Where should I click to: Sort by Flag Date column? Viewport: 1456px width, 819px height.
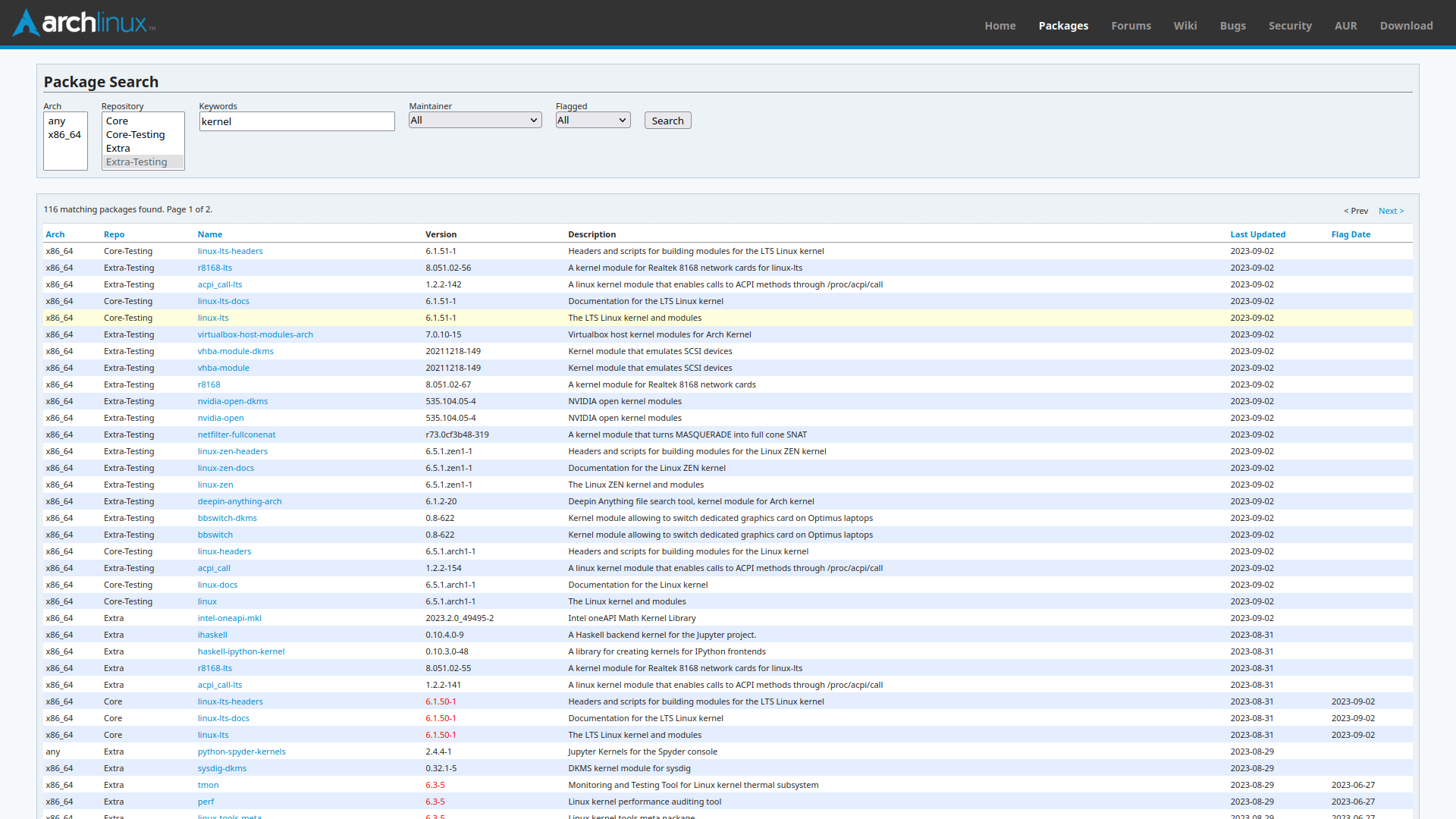point(1351,234)
